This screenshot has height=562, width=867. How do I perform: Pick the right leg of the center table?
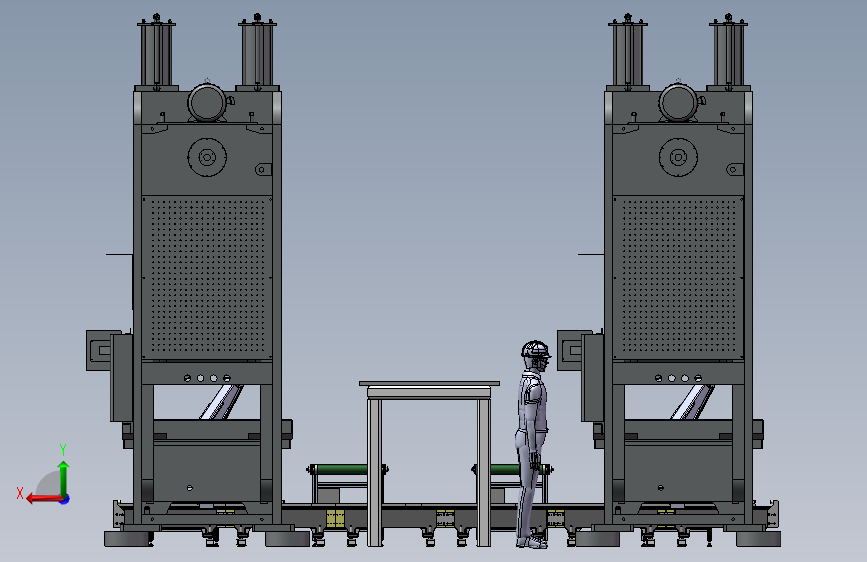[x=484, y=472]
